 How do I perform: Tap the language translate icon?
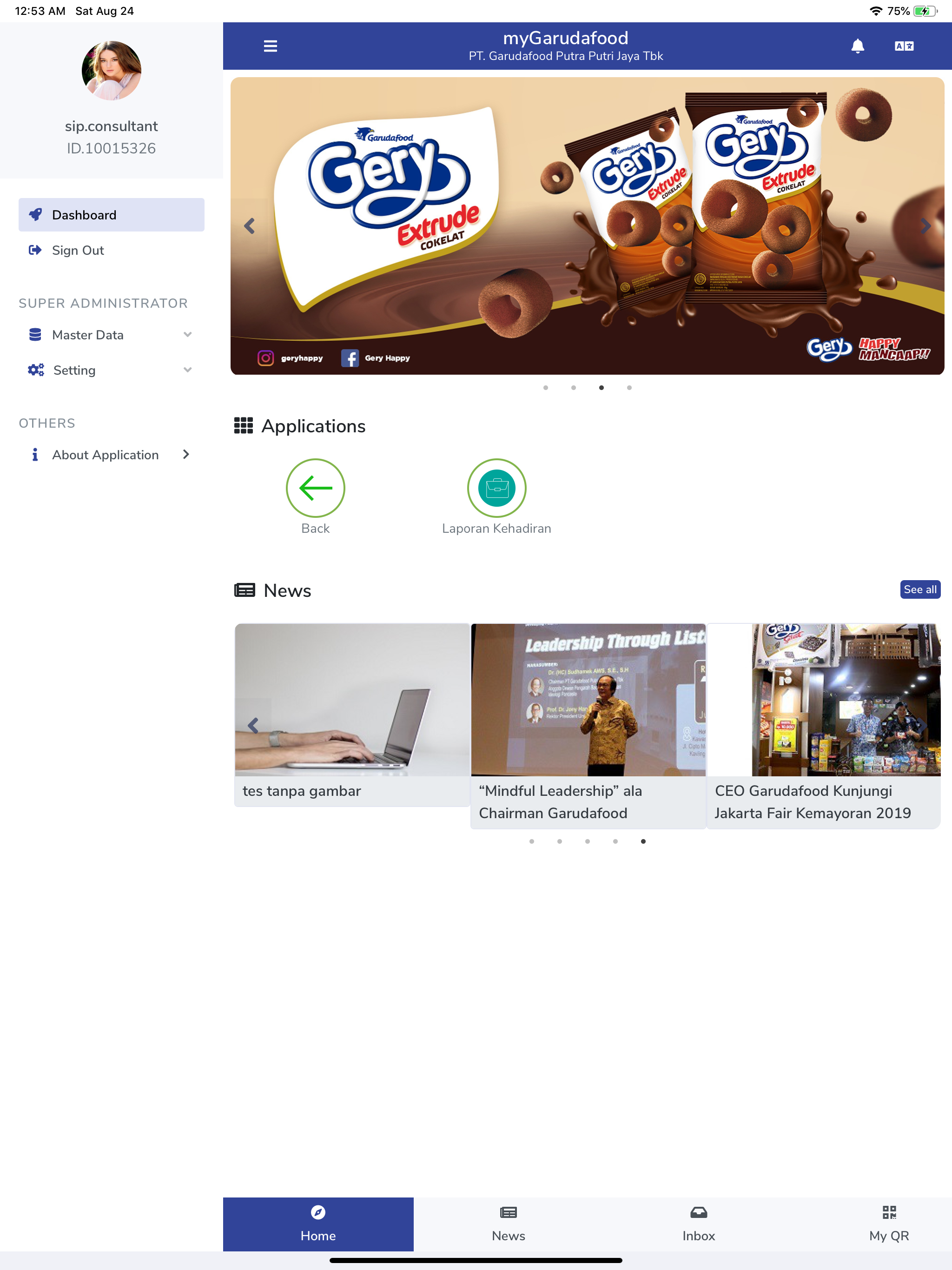click(x=904, y=46)
